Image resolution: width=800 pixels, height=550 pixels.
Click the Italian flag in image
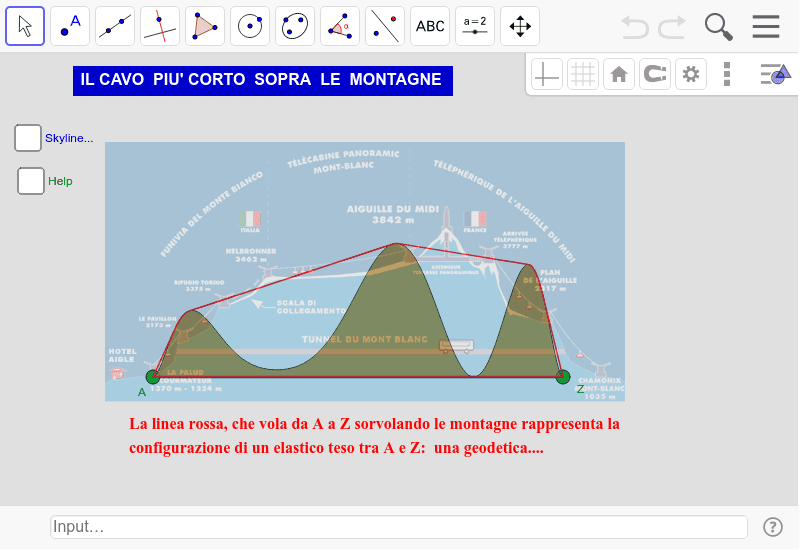pyautogui.click(x=250, y=219)
